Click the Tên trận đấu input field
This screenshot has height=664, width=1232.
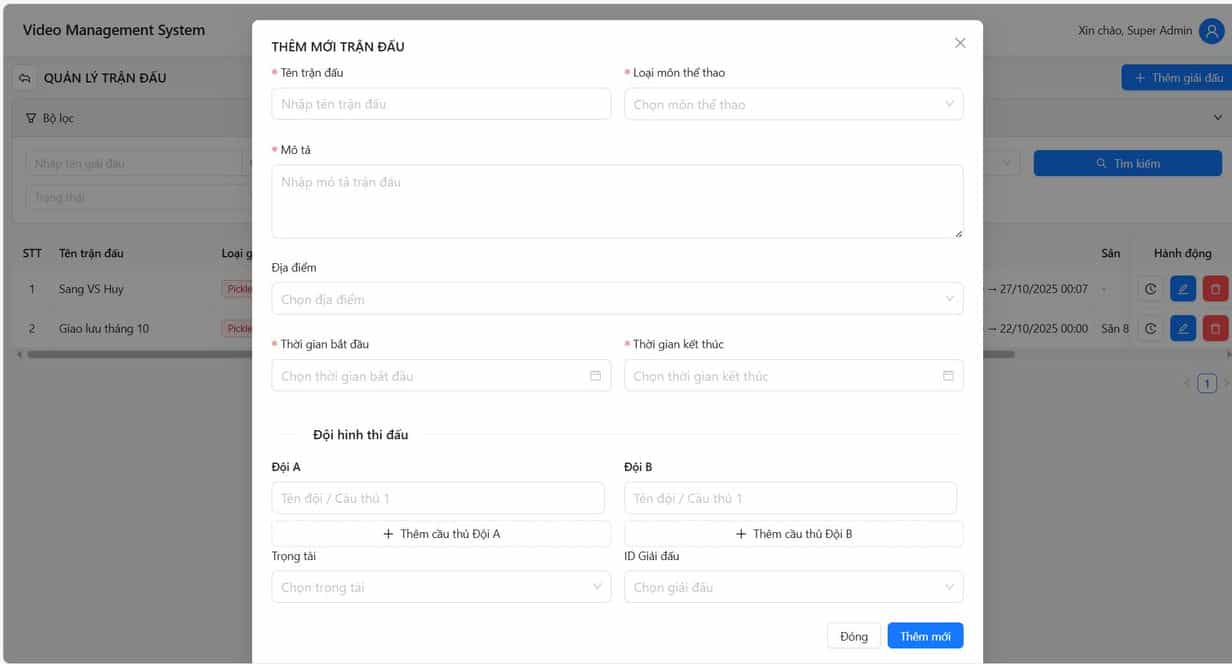(441, 104)
